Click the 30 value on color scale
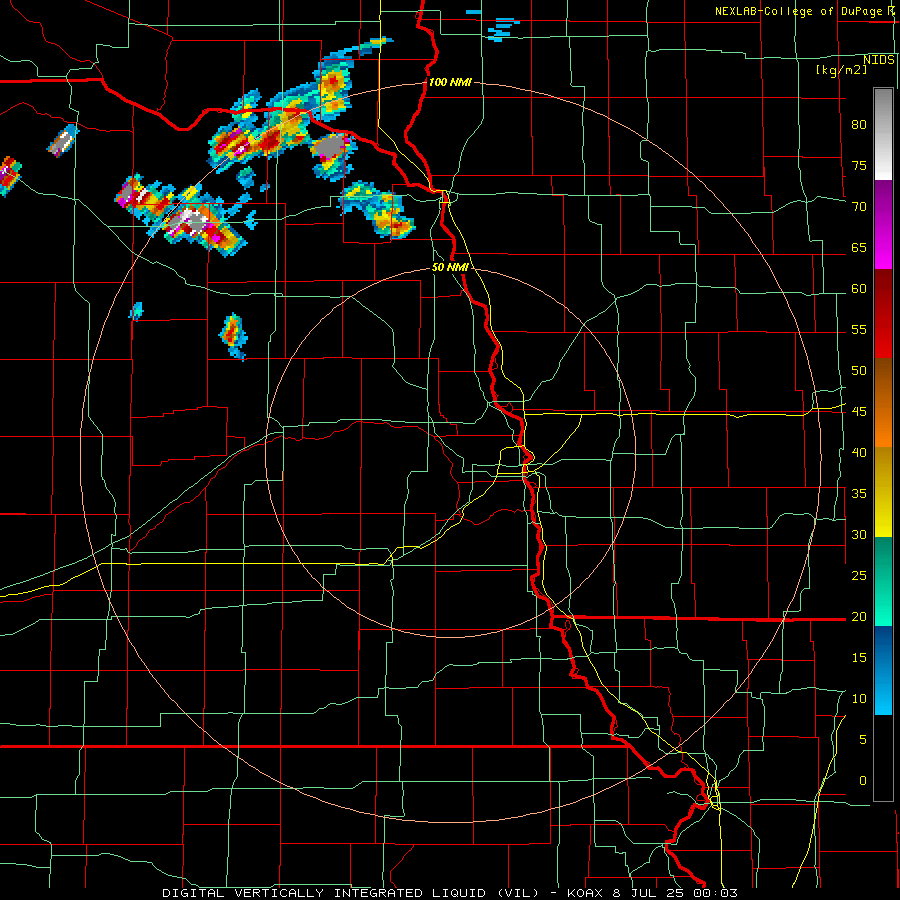The width and height of the screenshot is (900, 900). [x=859, y=535]
